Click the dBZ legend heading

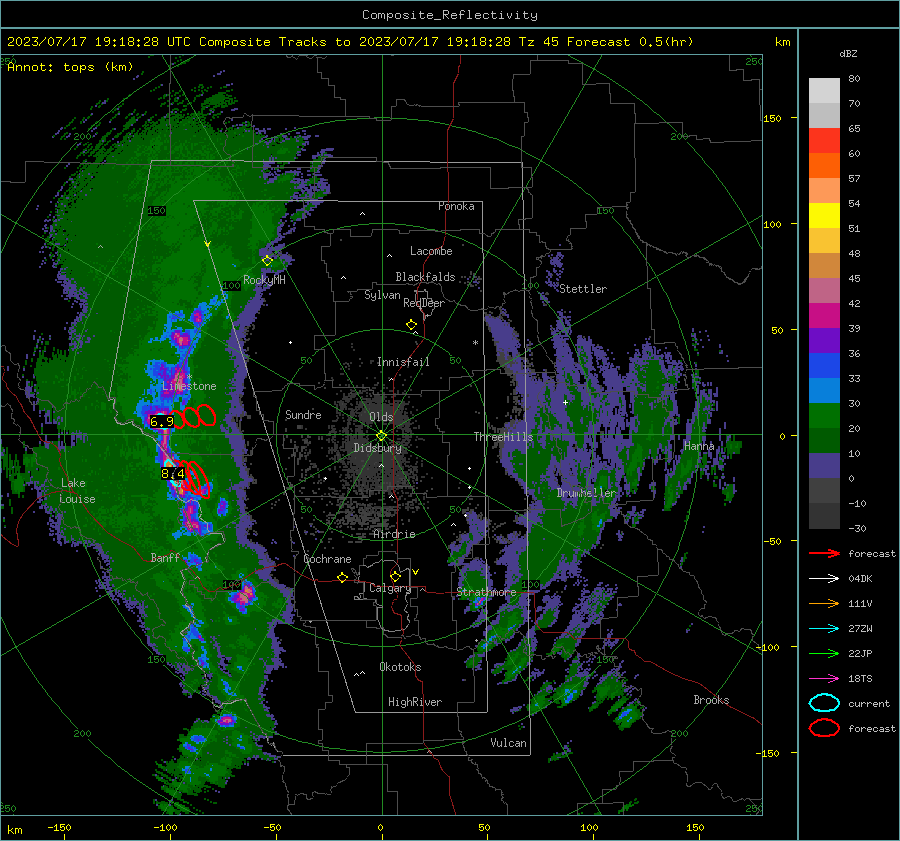848,54
